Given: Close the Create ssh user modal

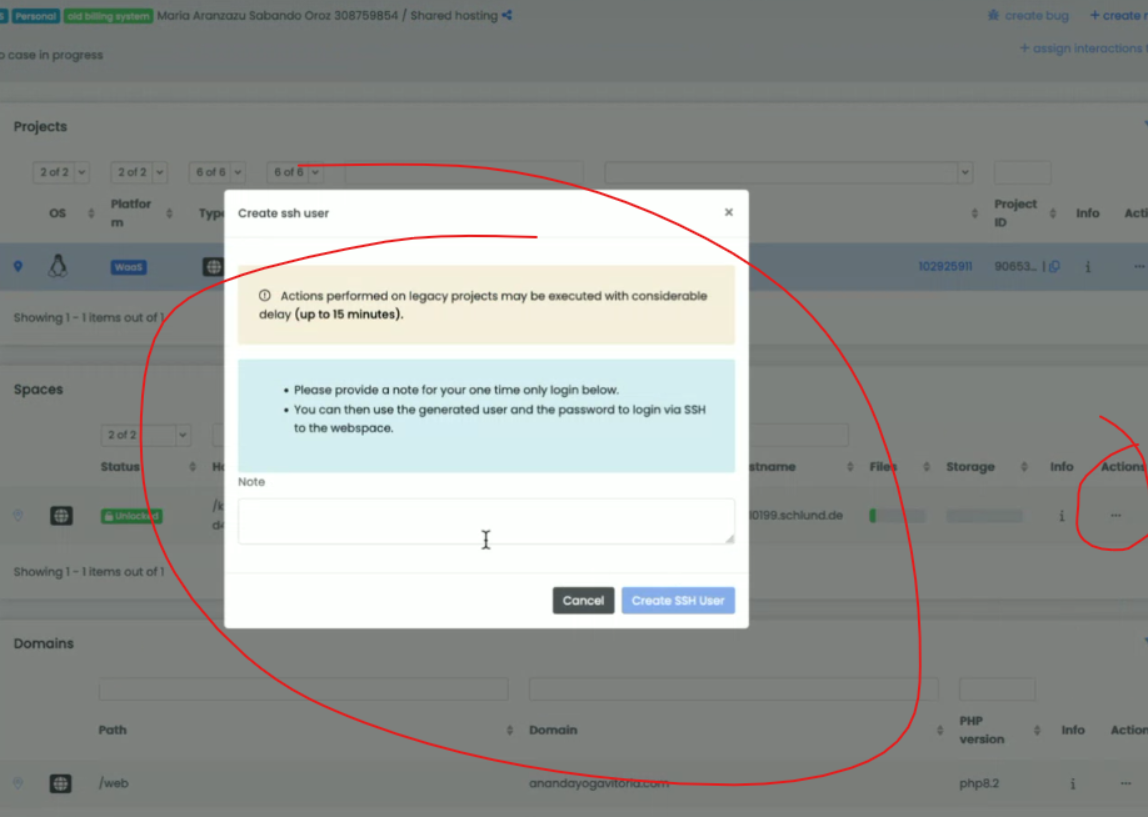Looking at the screenshot, I should click(728, 212).
